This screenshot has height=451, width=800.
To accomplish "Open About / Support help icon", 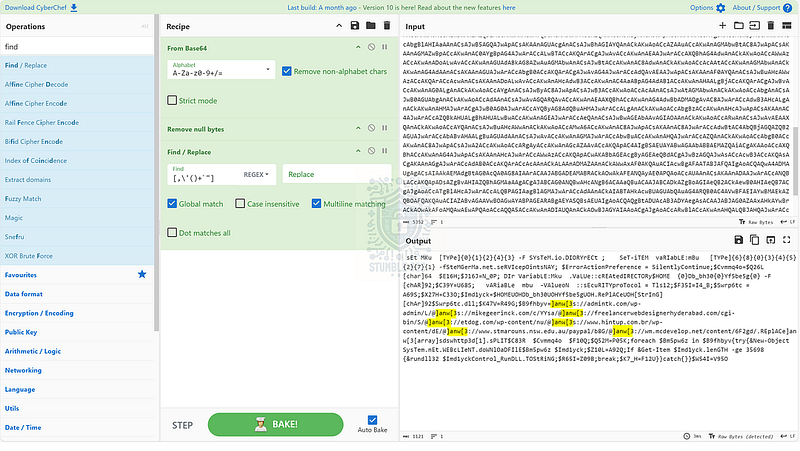I will click(788, 8).
